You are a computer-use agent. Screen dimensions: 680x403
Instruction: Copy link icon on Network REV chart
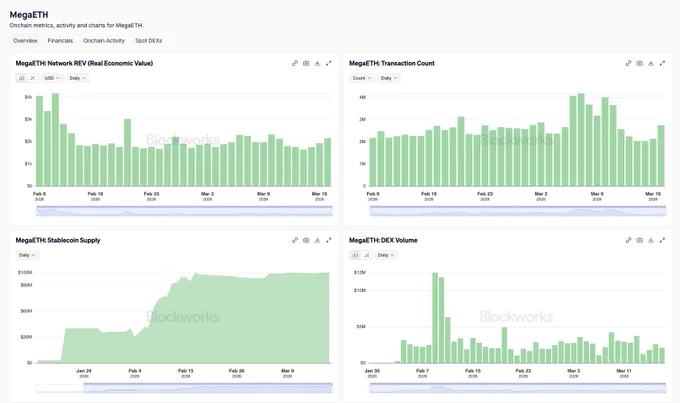[295, 63]
